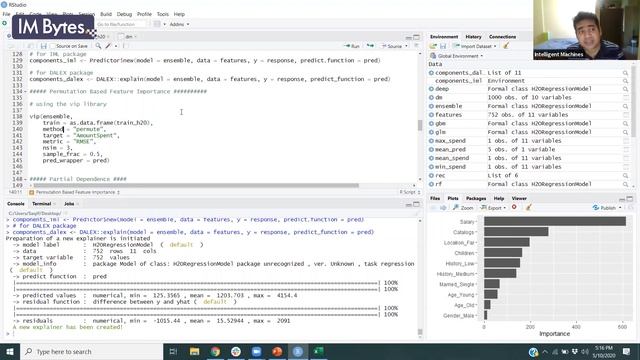
Task: Expand the features data frame entry
Action: click(x=431, y=115)
